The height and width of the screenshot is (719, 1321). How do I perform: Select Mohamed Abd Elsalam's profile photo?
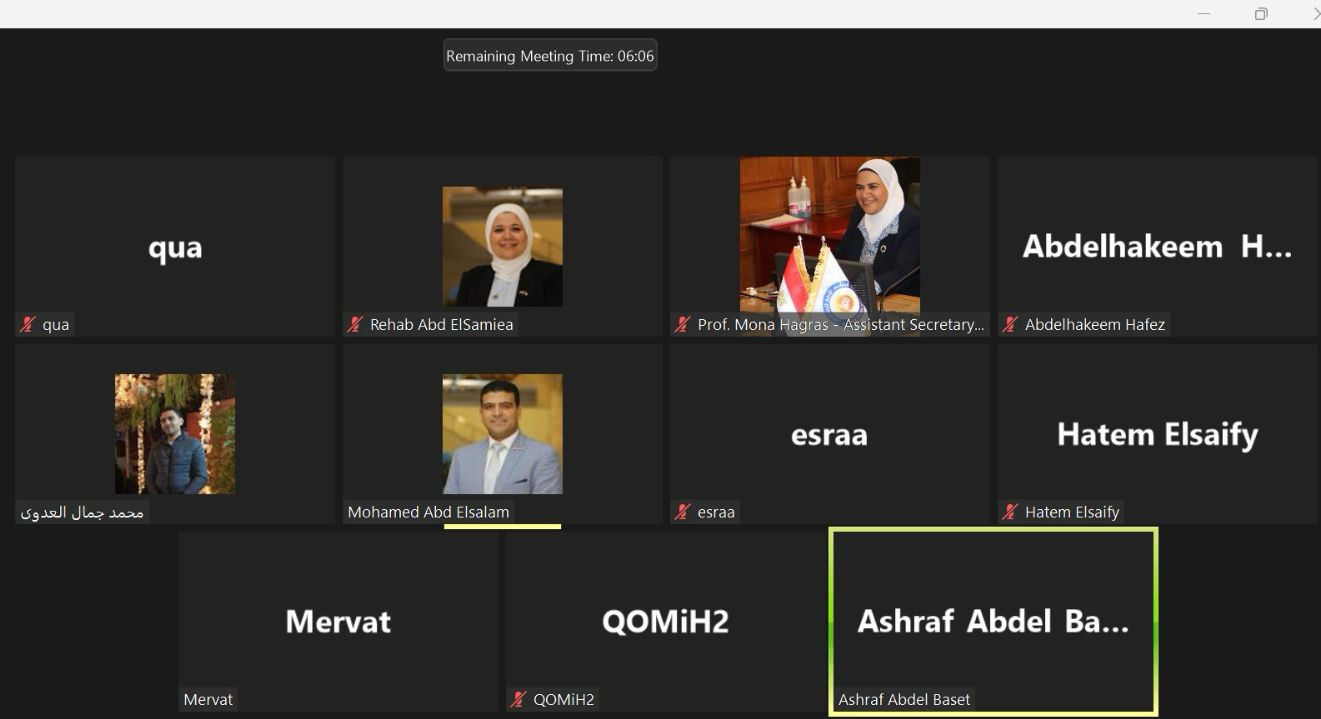[x=502, y=434]
